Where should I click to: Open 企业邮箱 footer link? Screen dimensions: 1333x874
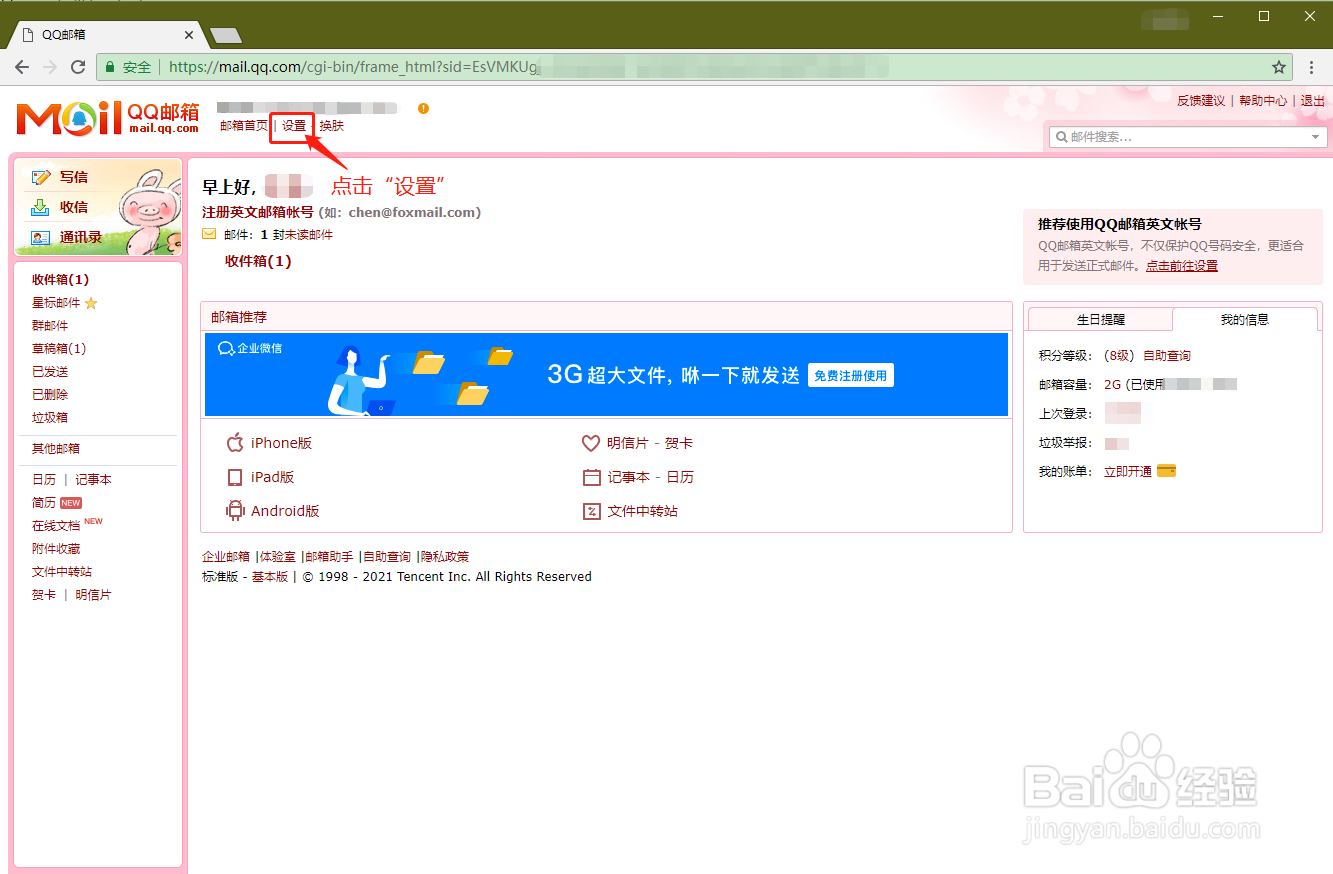point(226,557)
